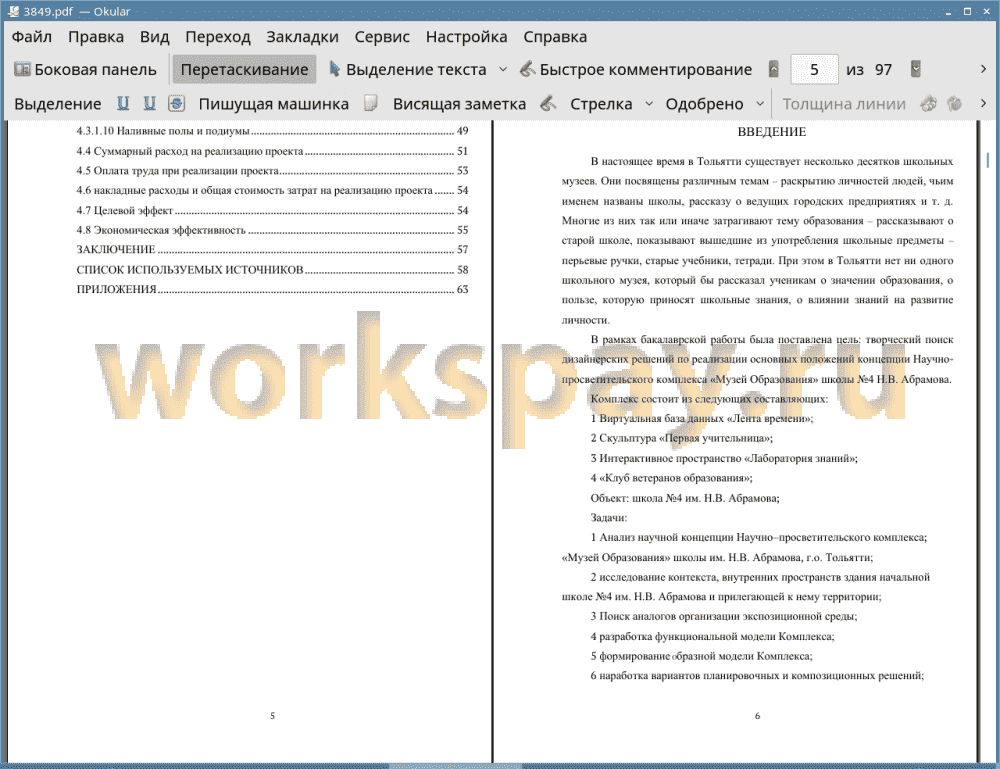Click the line 'Объект: школа №4 им. Н.В. Абрамова'
This screenshot has height=769, width=1000.
(x=685, y=498)
